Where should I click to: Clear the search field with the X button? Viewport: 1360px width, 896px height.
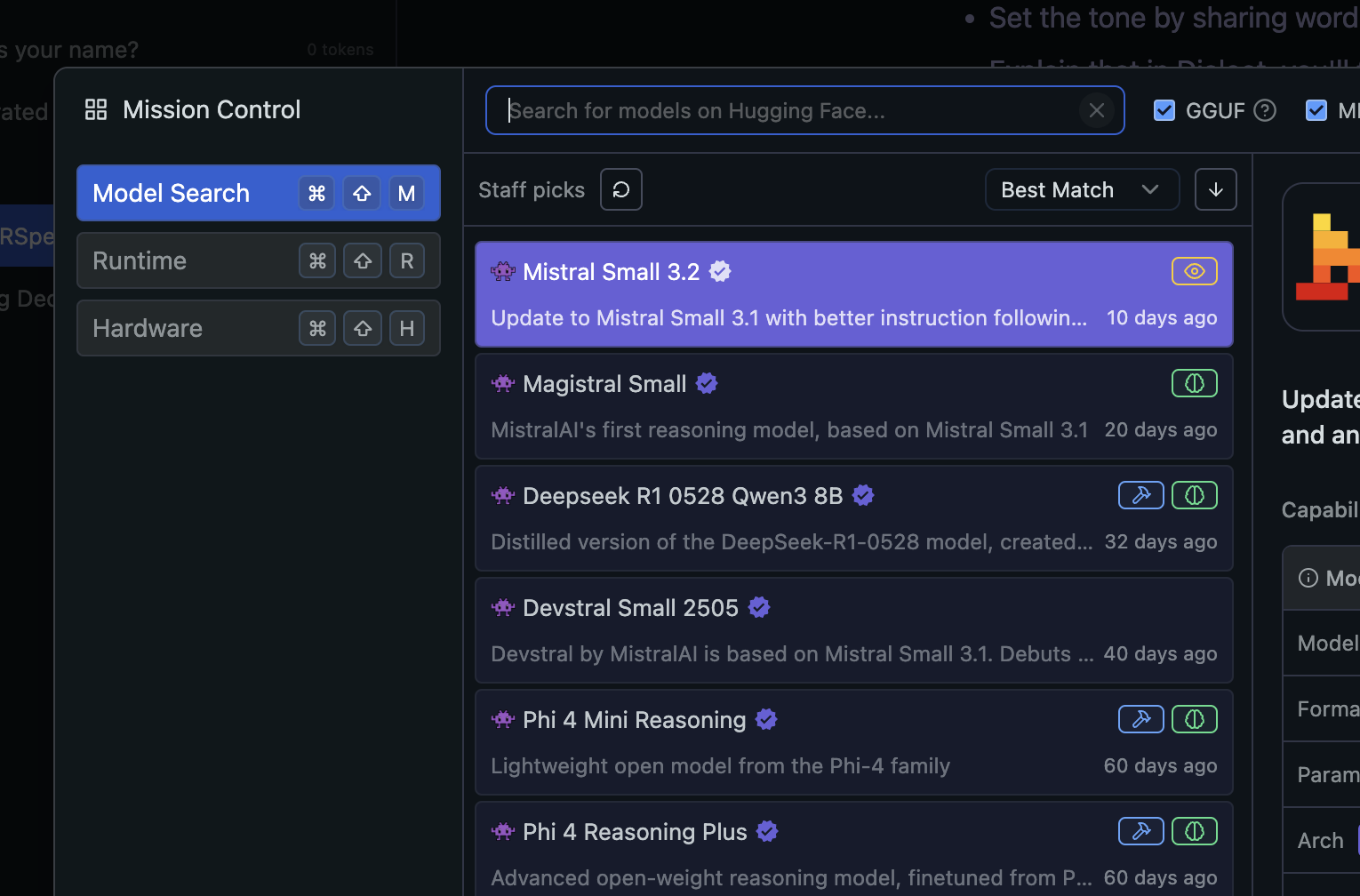1097,110
